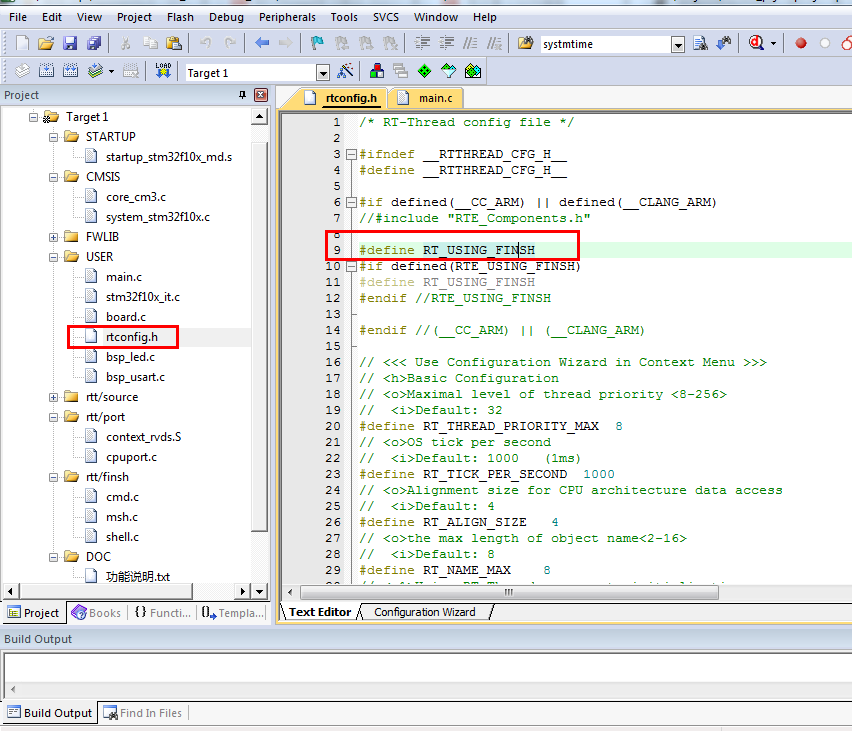Open the Options for Target settings
This screenshot has width=852, height=731.
(343, 71)
